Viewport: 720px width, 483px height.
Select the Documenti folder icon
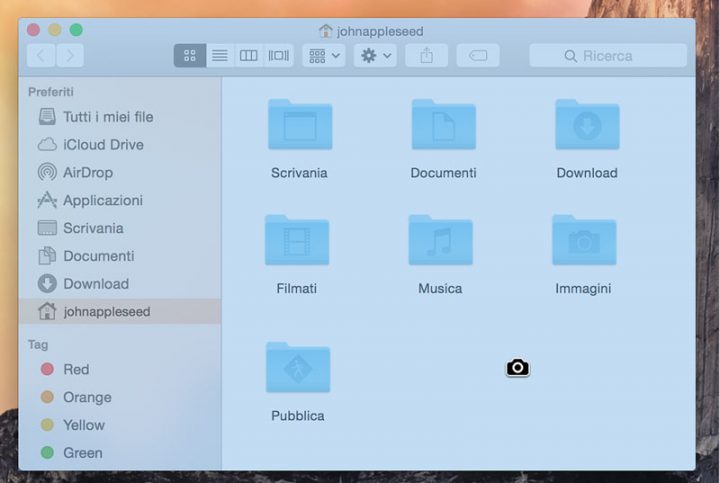coord(444,124)
